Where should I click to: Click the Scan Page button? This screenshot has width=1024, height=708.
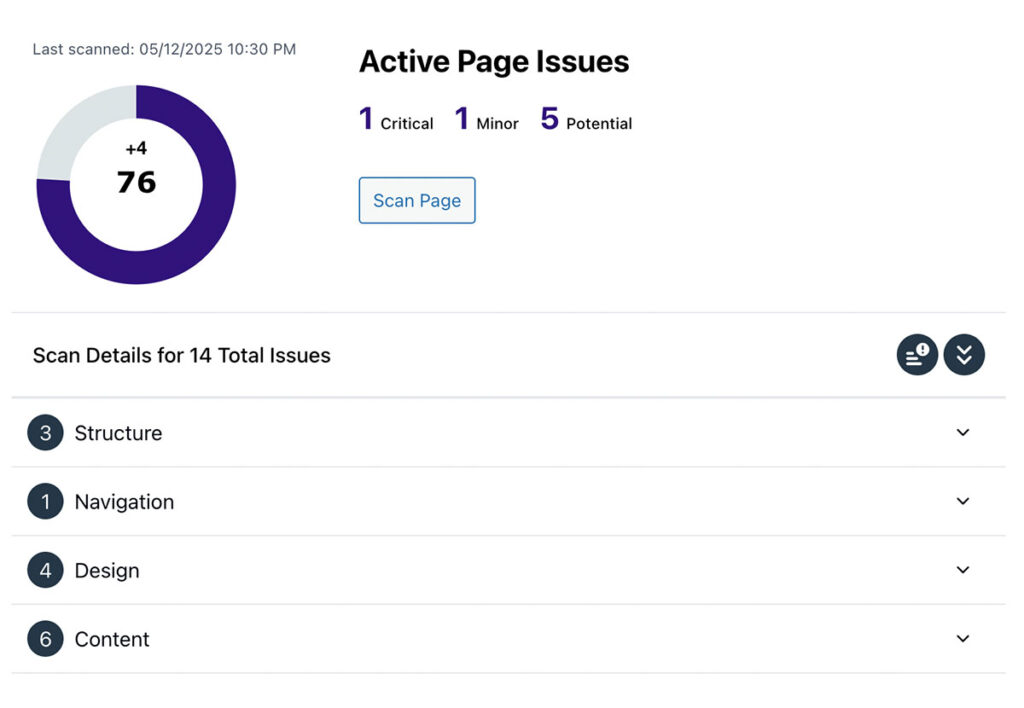click(x=417, y=201)
